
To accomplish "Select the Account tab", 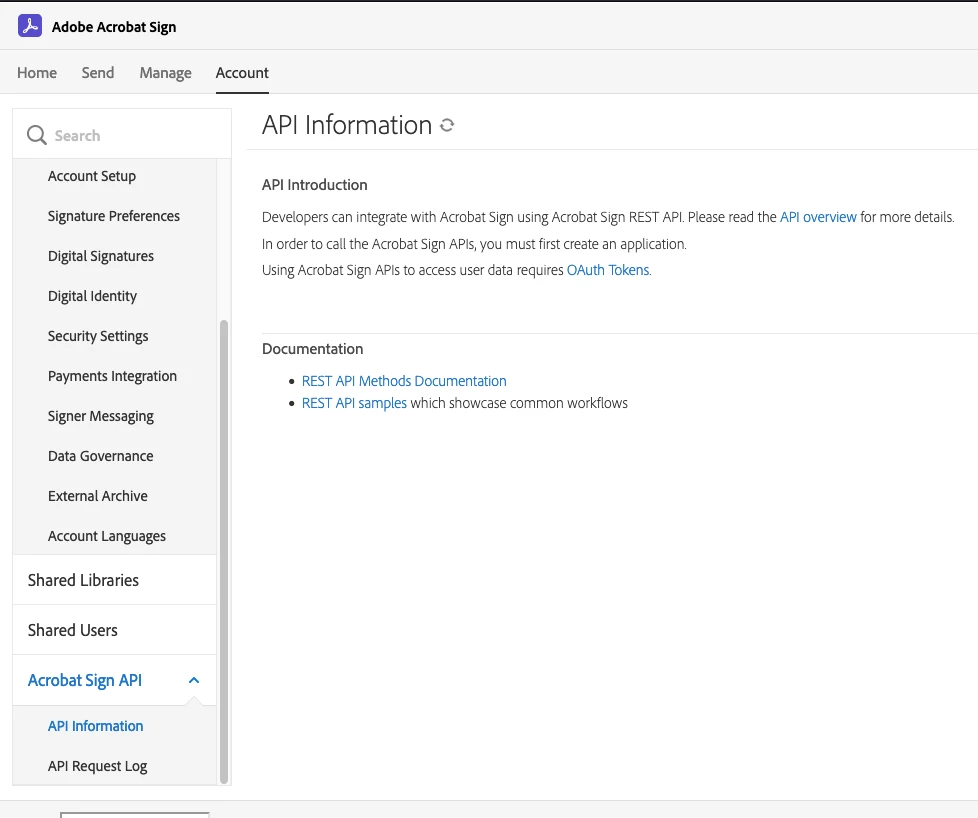I will click(242, 73).
